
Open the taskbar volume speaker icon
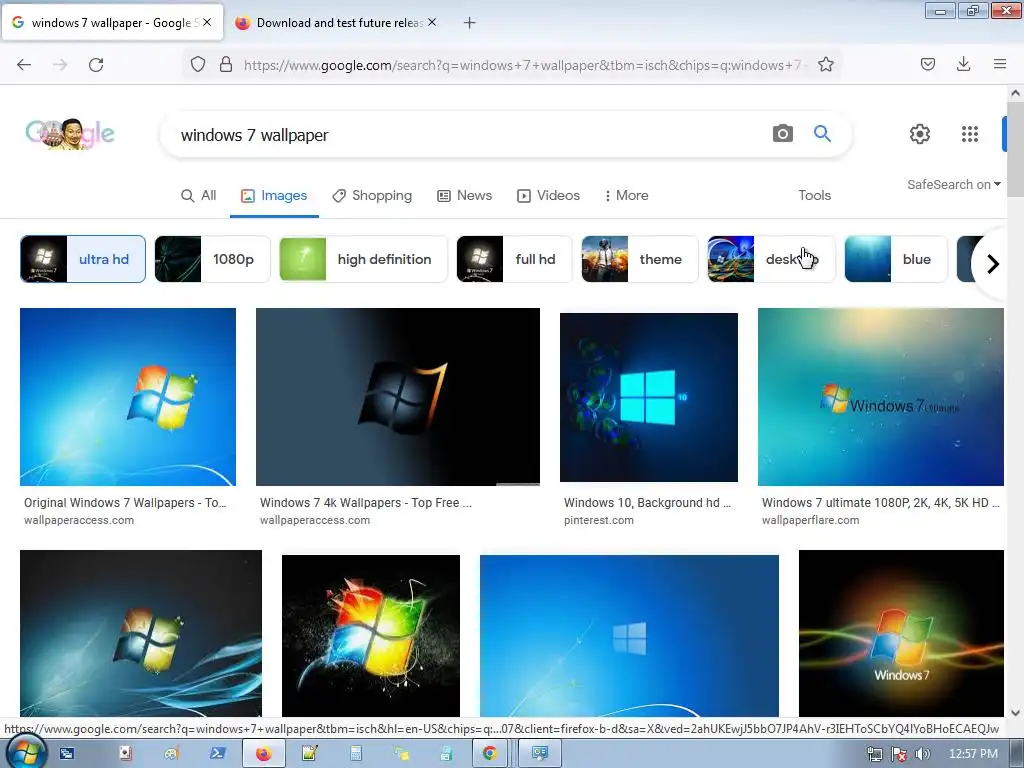click(922, 754)
